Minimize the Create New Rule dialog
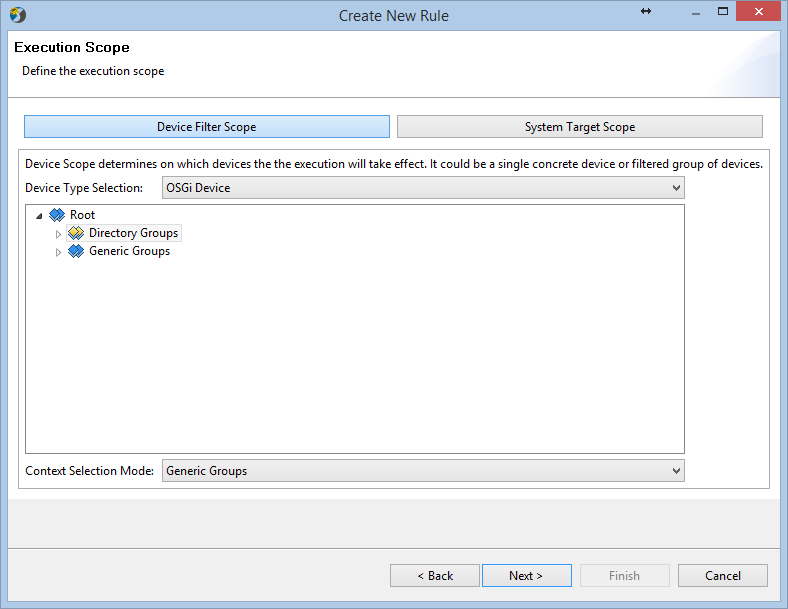788x609 pixels. click(x=696, y=14)
